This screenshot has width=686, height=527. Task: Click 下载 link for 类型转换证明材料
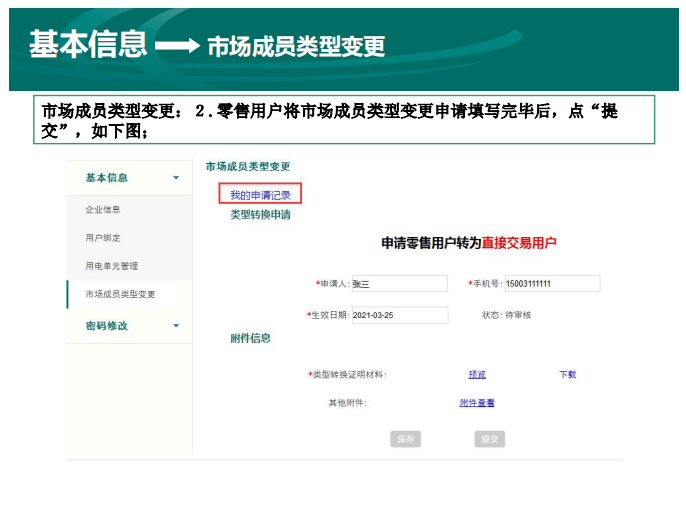click(x=567, y=375)
